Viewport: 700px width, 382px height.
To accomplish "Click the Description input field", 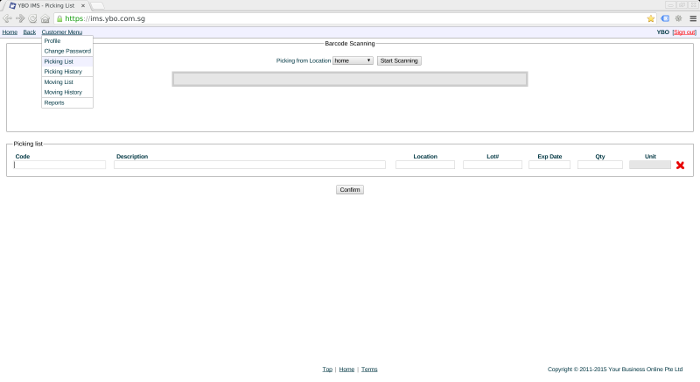I will click(x=250, y=165).
